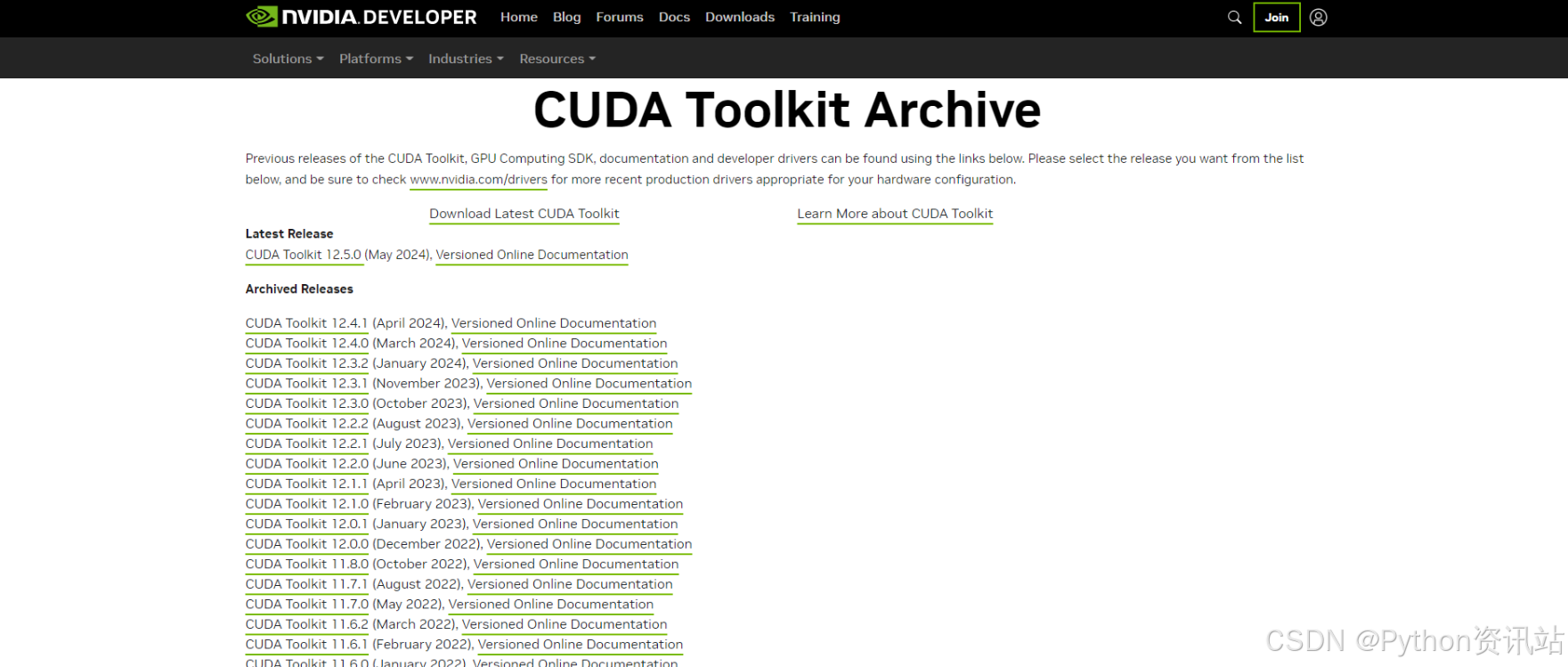Open CUDA Toolkit 11.6.2 link
The width and height of the screenshot is (1568, 667).
click(x=306, y=624)
